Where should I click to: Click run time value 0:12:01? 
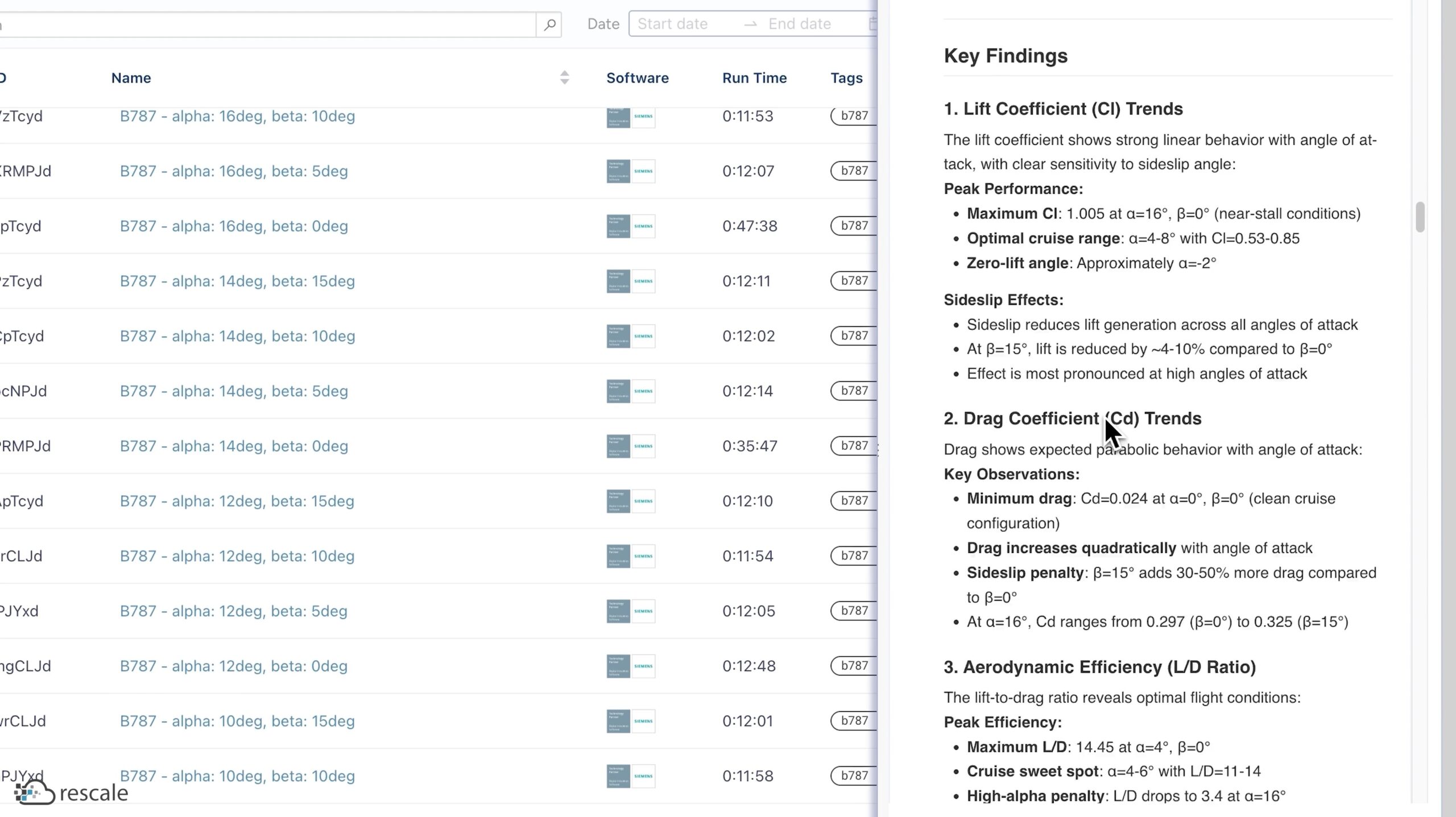click(747, 721)
